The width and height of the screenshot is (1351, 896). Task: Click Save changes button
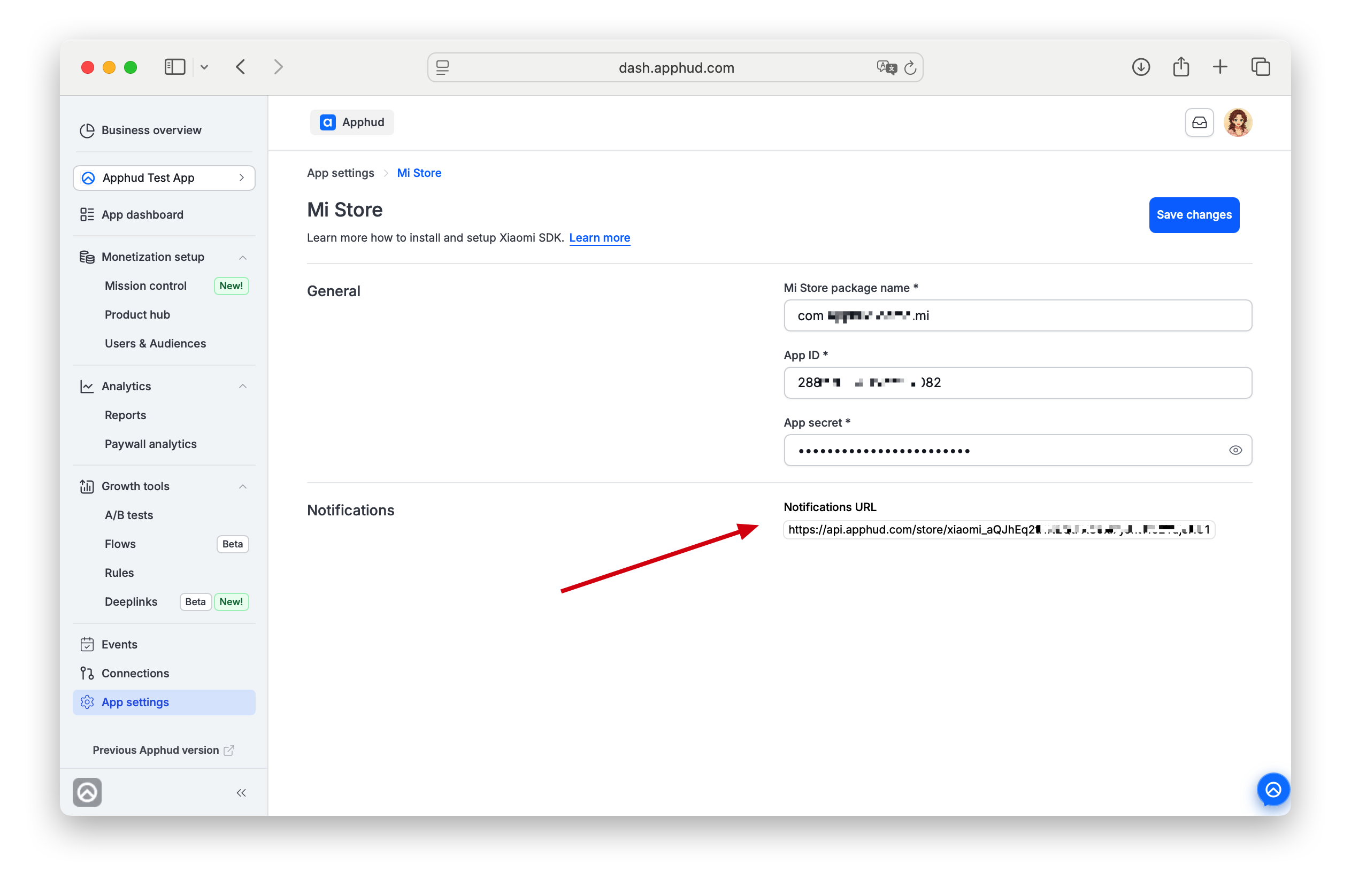(1194, 215)
